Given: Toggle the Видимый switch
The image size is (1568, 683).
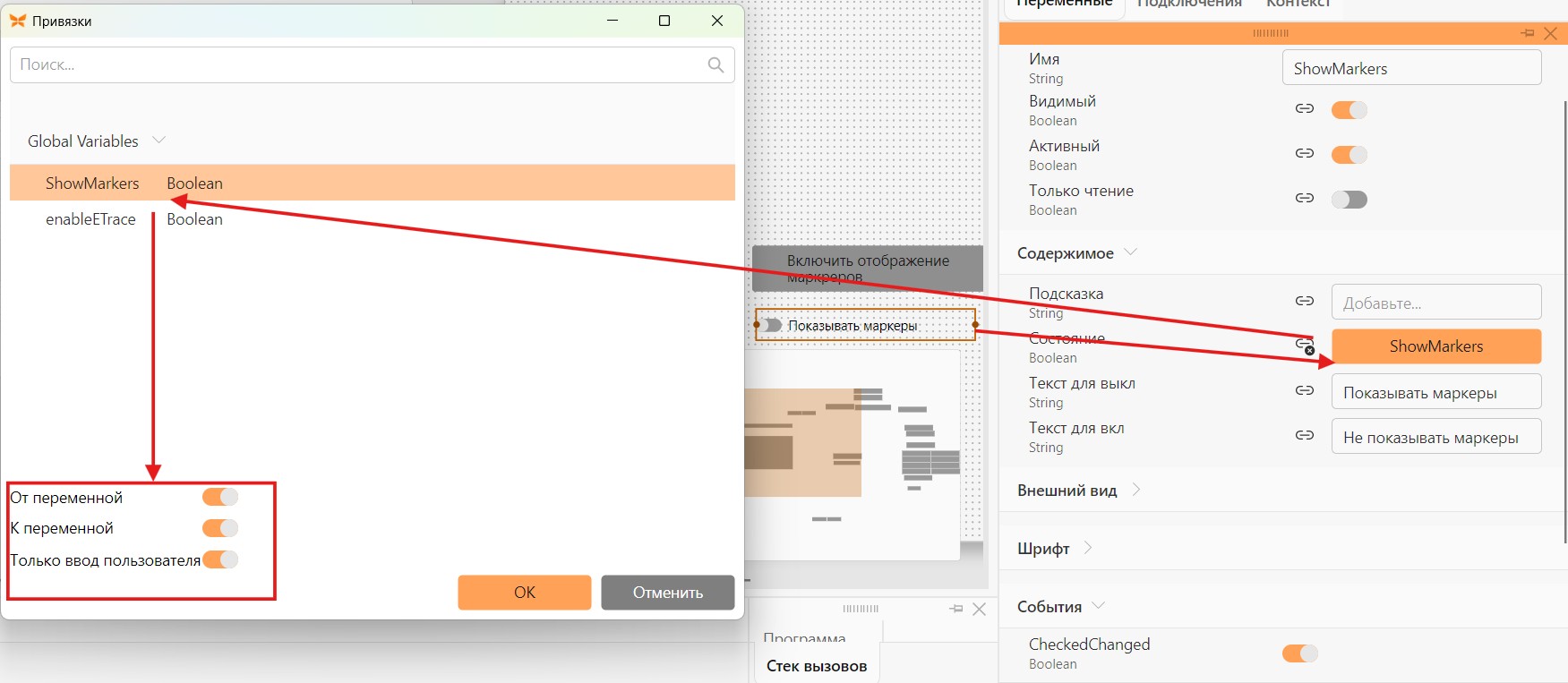Looking at the screenshot, I should click(1350, 110).
